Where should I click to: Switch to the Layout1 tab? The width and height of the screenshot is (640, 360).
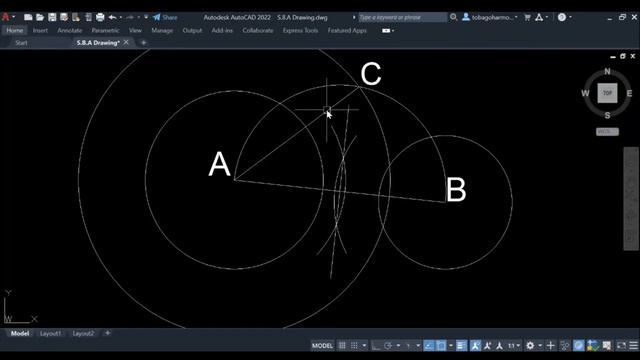(x=50, y=333)
